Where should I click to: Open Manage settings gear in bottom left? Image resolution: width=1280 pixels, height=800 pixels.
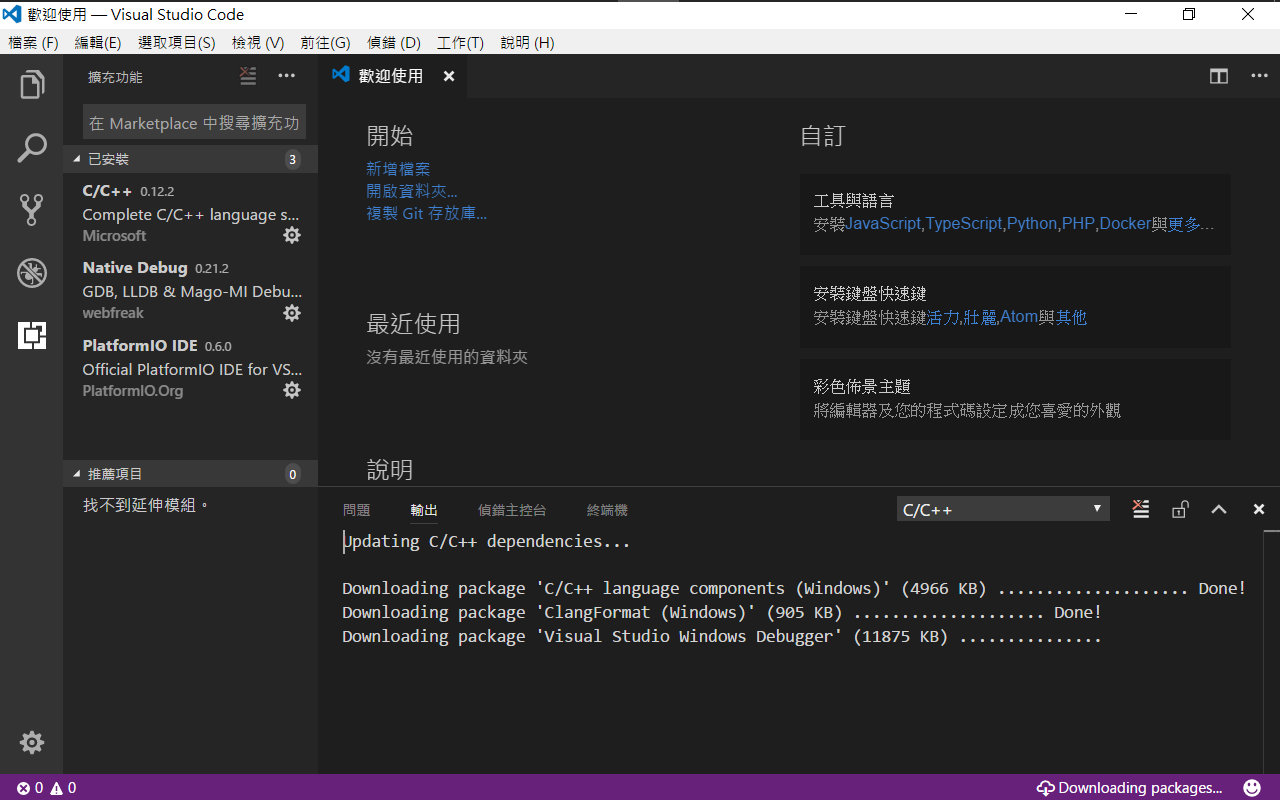click(x=31, y=742)
